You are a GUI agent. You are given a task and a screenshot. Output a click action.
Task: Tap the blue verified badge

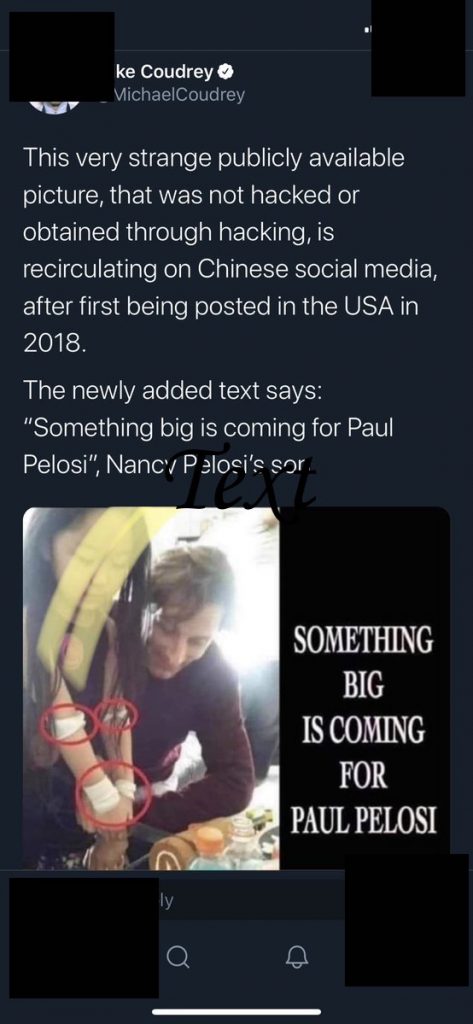point(227,71)
